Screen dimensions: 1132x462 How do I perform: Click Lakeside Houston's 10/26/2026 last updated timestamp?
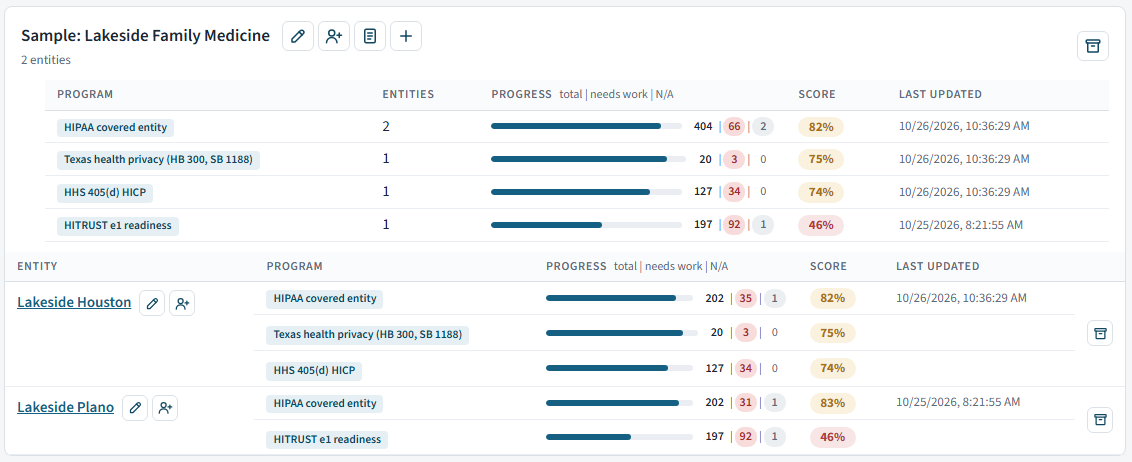tap(961, 297)
